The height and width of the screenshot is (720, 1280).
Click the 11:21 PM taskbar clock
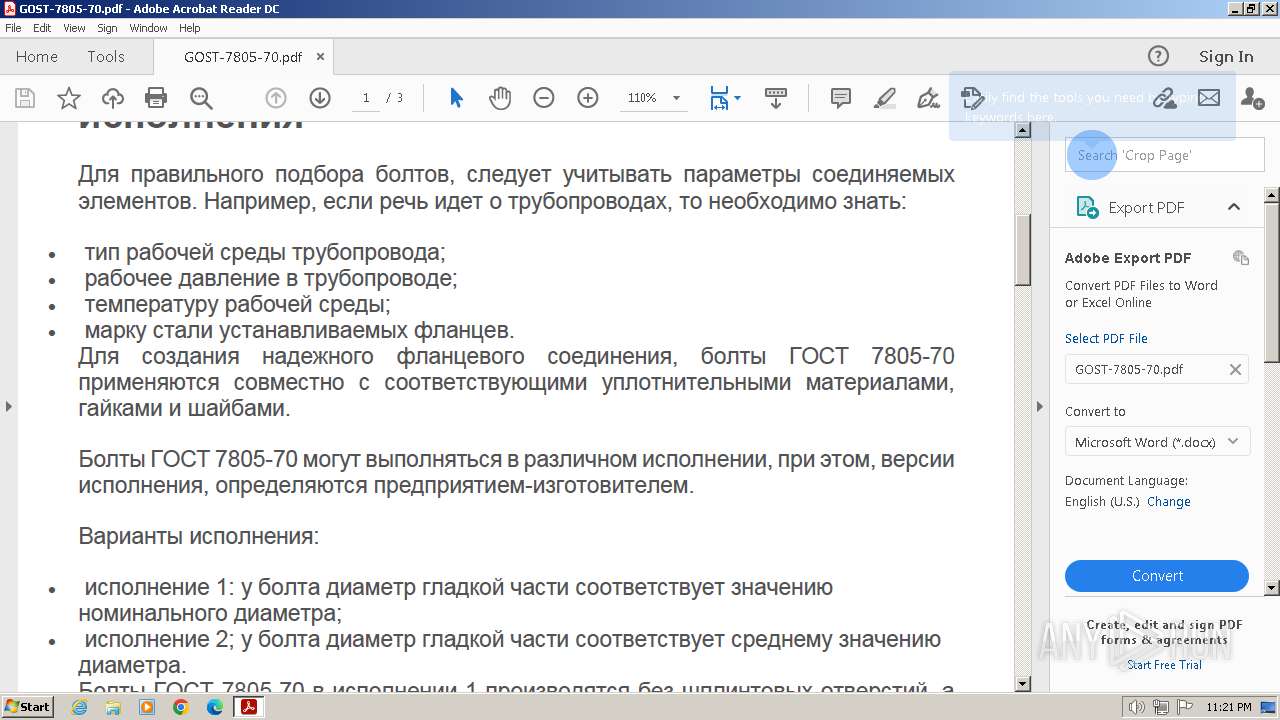click(x=1228, y=708)
